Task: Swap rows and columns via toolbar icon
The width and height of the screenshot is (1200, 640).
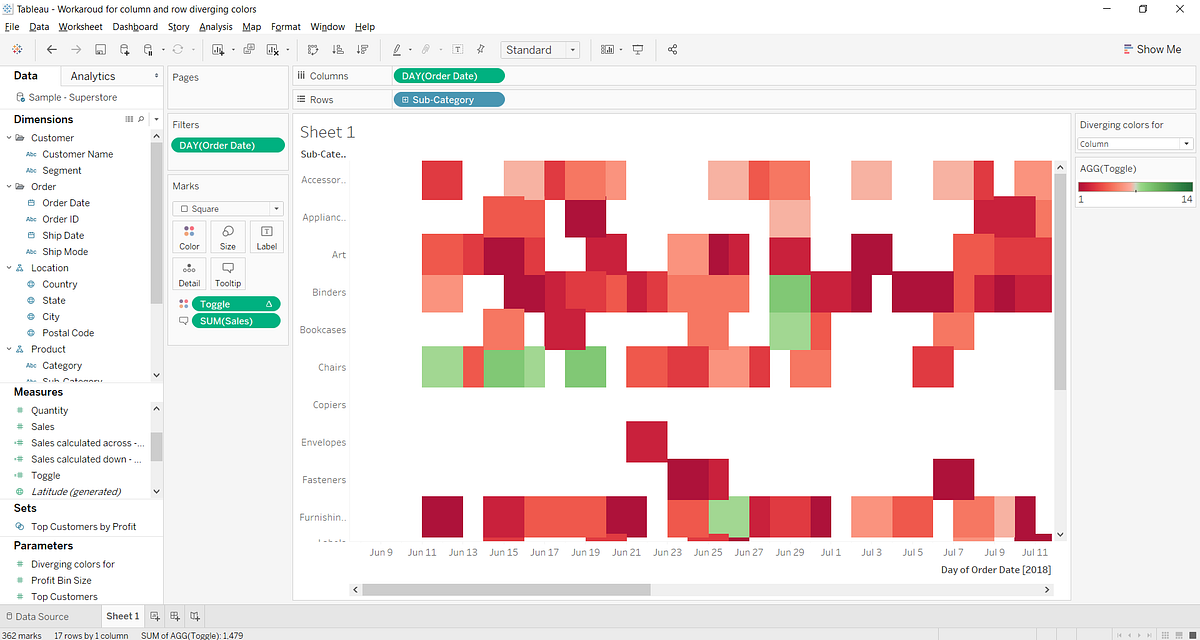Action: tap(313, 49)
